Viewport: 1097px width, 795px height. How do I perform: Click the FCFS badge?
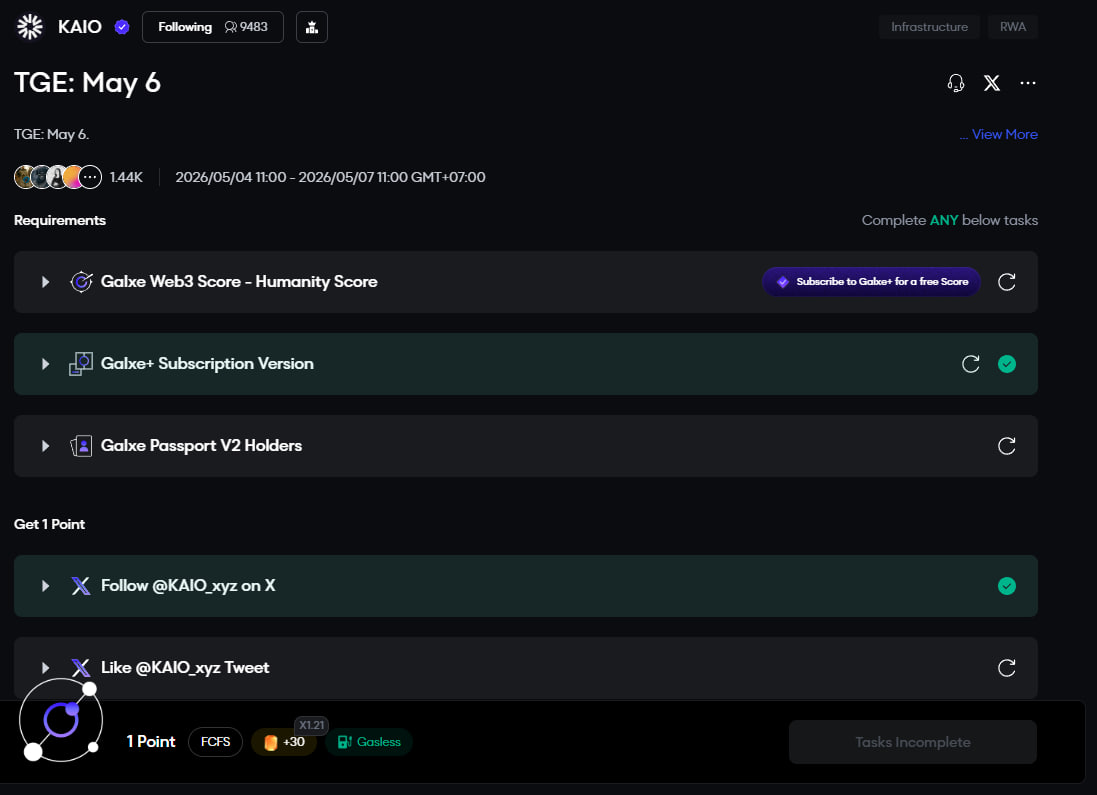click(x=215, y=742)
